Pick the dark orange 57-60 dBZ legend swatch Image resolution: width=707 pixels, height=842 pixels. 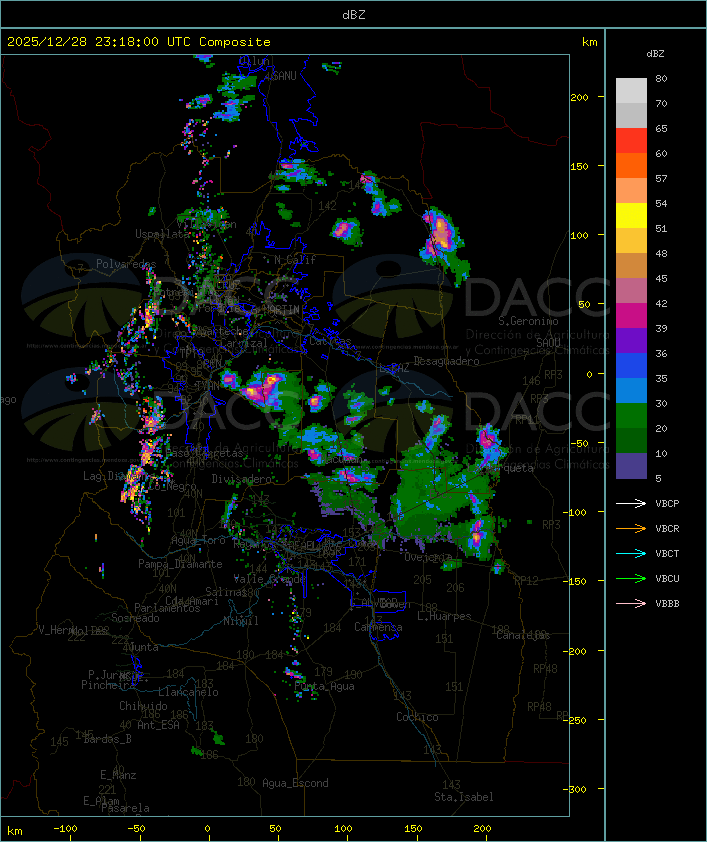[631, 165]
